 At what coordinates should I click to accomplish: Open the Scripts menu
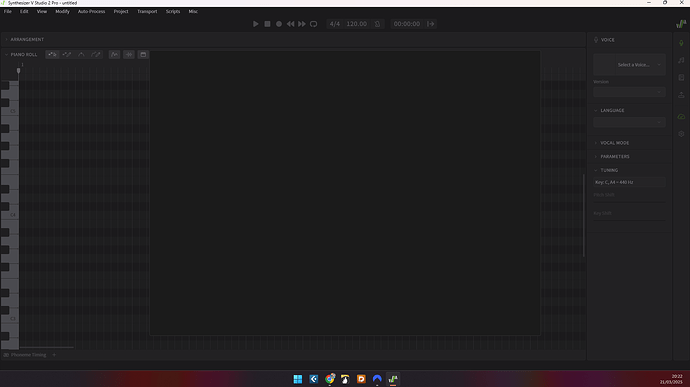(x=173, y=11)
